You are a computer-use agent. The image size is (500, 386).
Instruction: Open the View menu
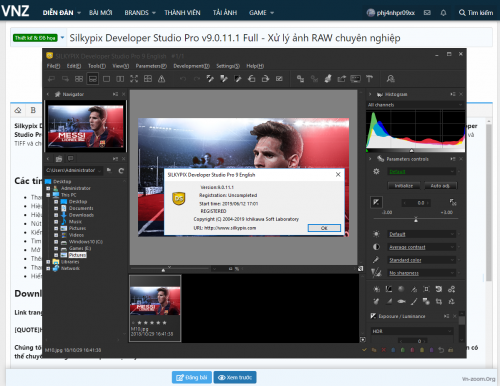(121, 66)
